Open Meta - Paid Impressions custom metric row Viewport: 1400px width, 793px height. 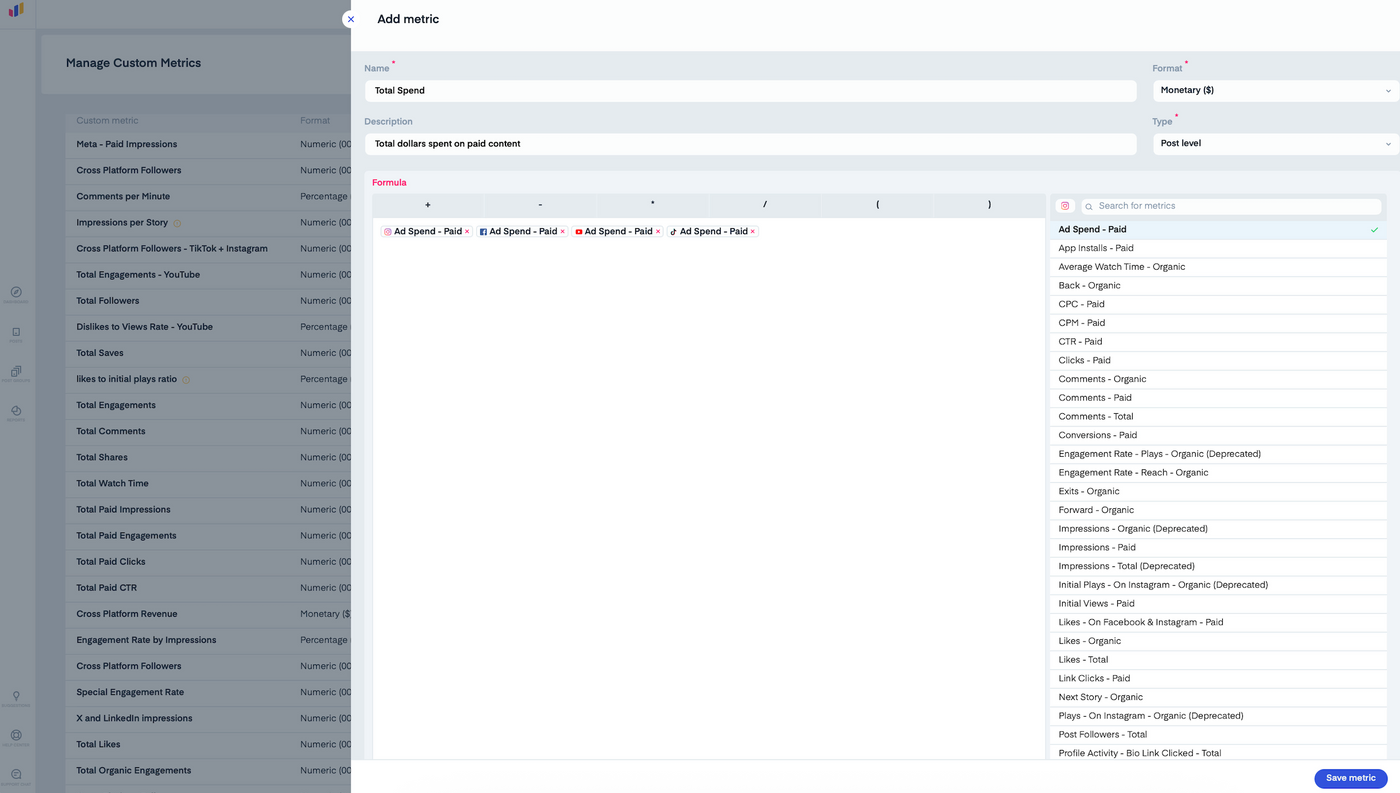[208, 145]
